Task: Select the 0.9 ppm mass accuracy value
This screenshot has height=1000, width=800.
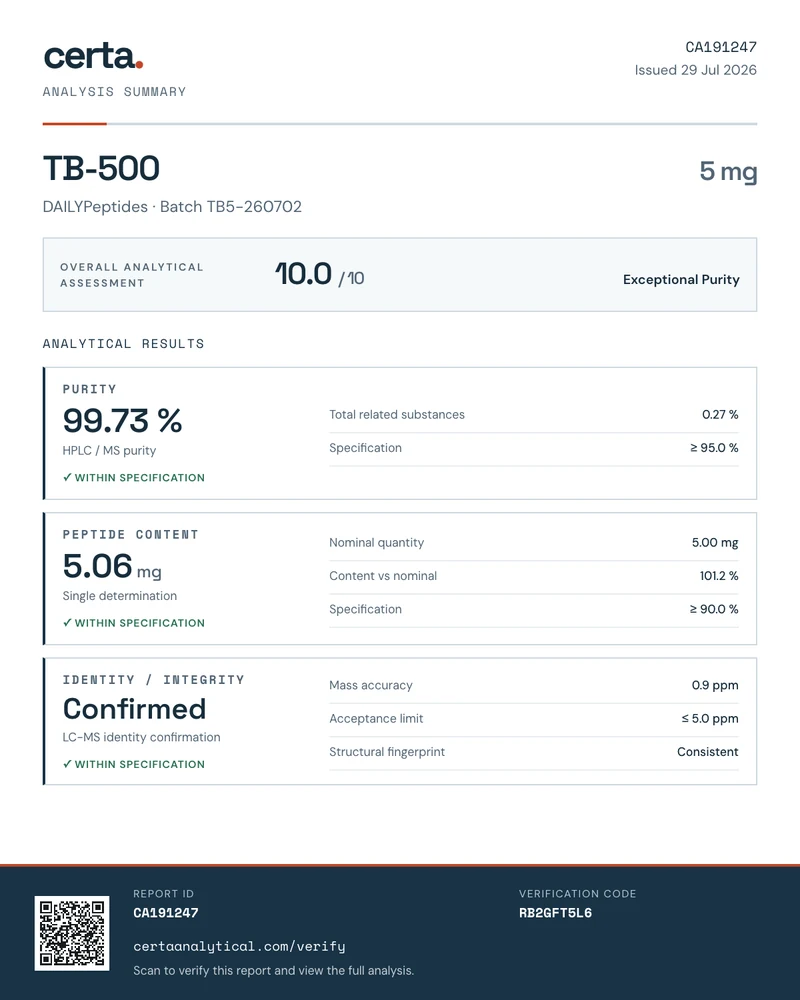Action: [715, 686]
